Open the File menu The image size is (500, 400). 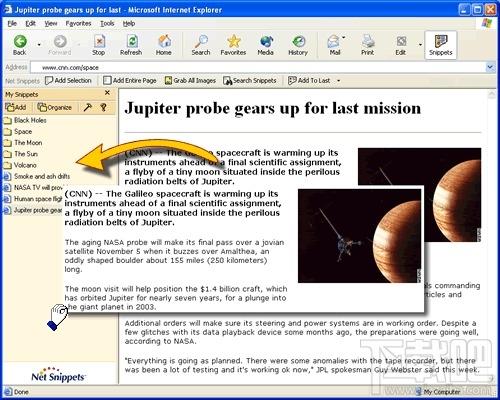coord(12,23)
